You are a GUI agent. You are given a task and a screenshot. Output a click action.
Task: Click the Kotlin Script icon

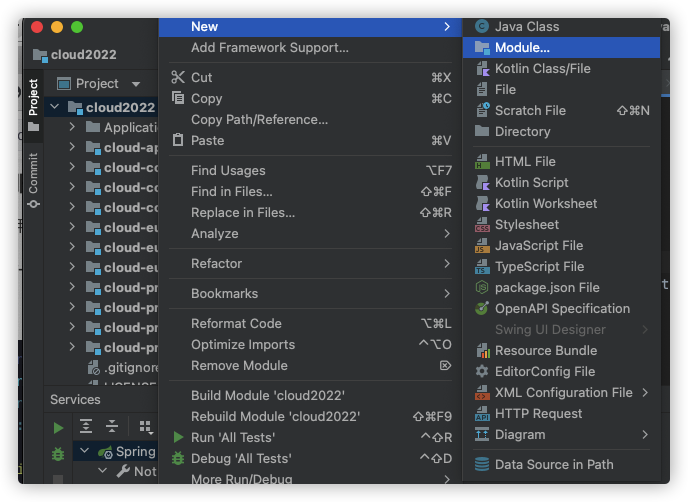point(482,183)
